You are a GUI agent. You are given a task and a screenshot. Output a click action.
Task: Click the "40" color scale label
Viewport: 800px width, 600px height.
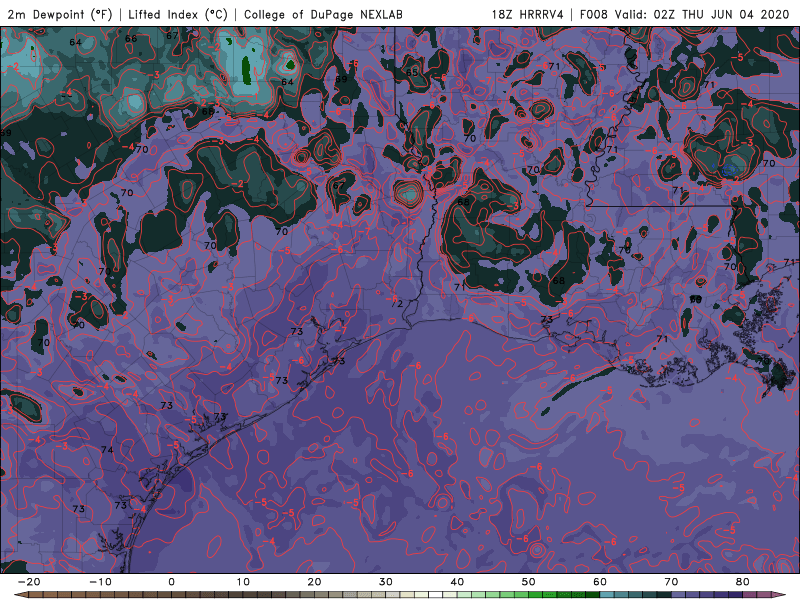pyautogui.click(x=457, y=582)
